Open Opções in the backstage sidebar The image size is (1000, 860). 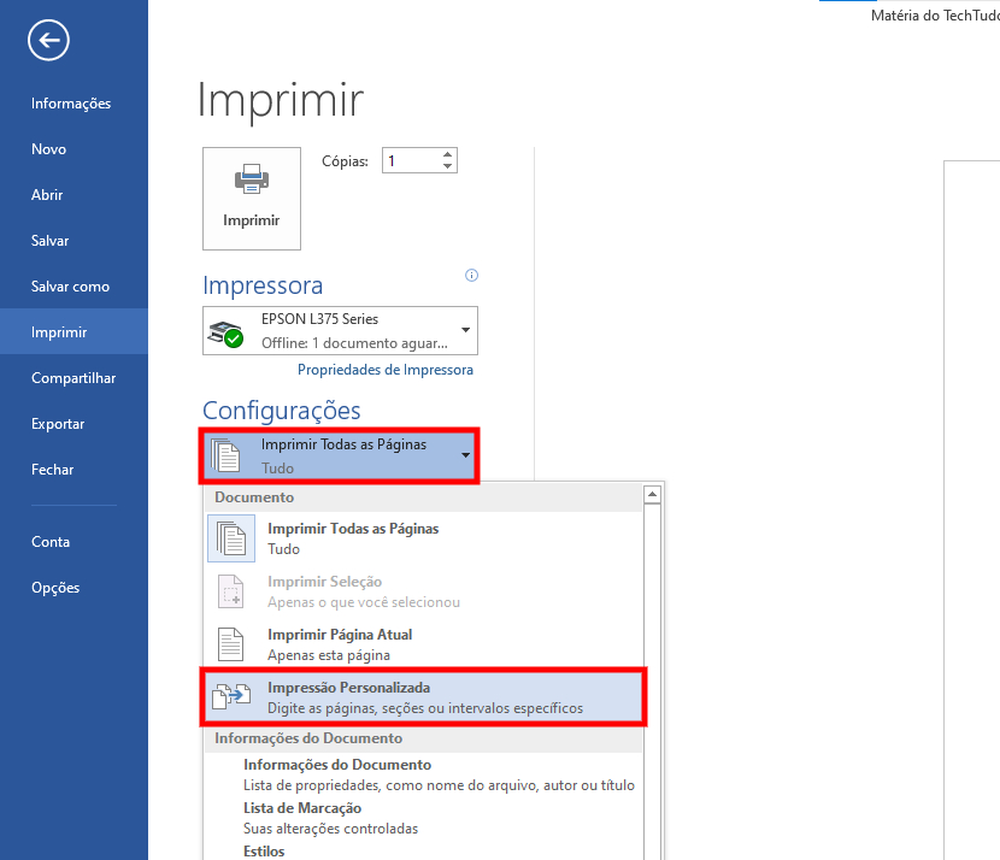pos(55,587)
